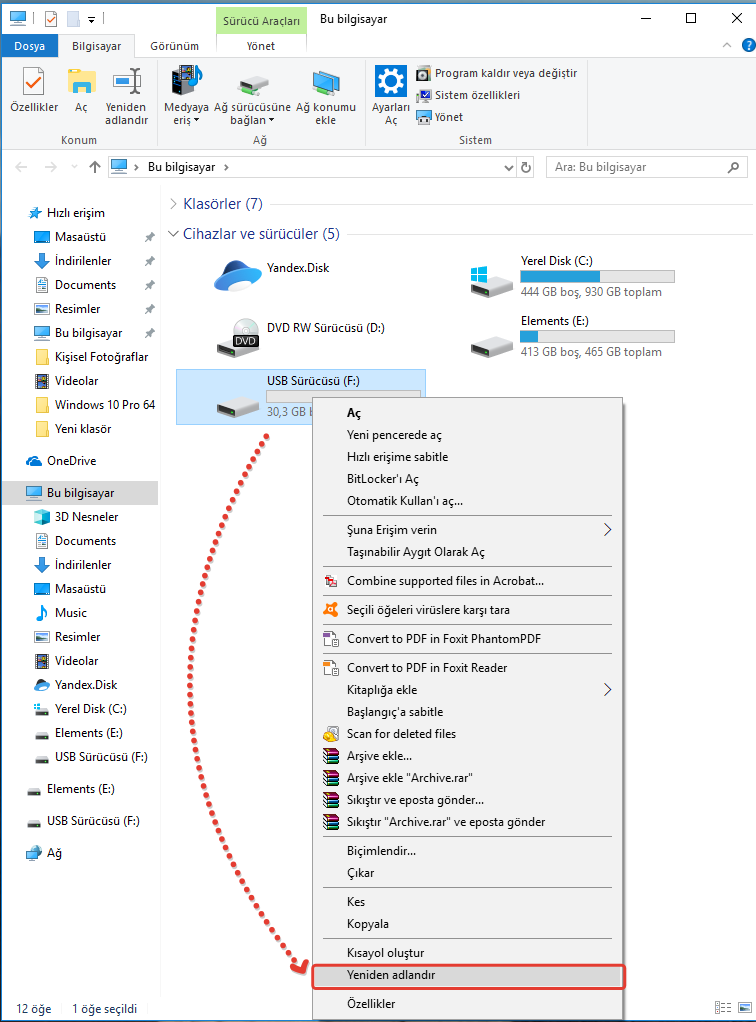
Task: Click refresh button beside address bar
Action: 526,167
